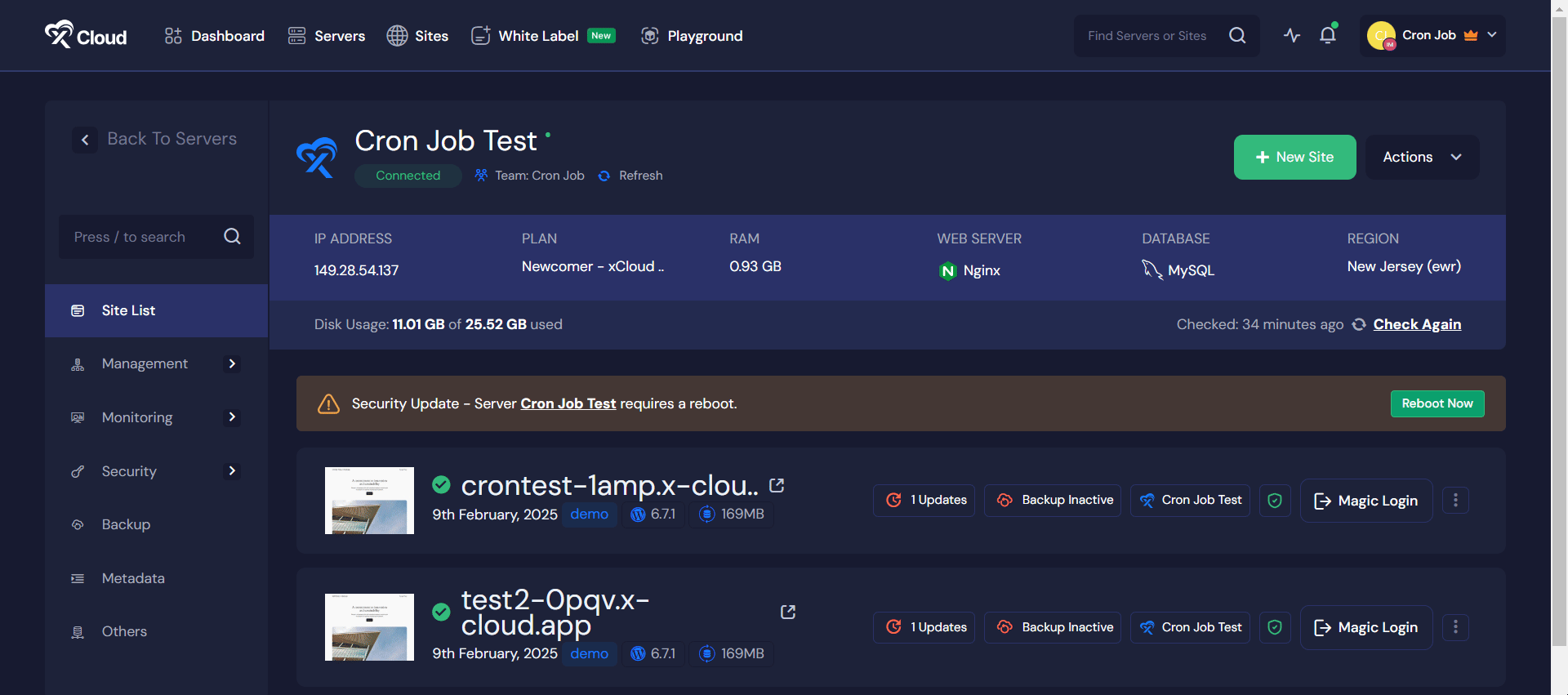The image size is (1568, 695).
Task: Go to the Sites page
Action: tap(417, 36)
